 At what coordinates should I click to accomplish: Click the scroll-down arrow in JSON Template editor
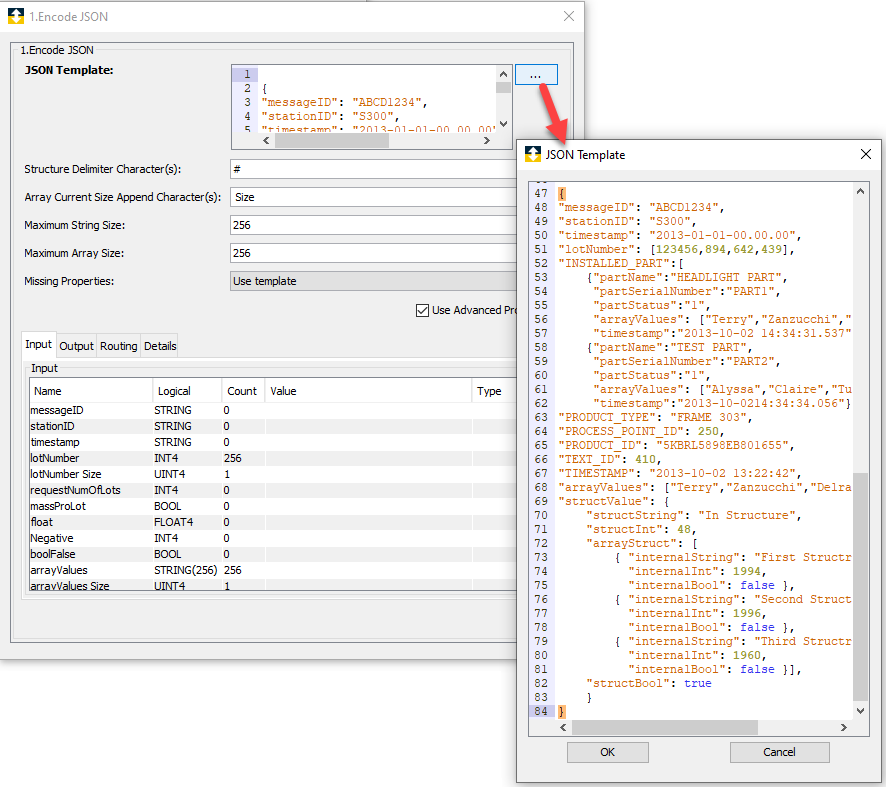coord(859,711)
